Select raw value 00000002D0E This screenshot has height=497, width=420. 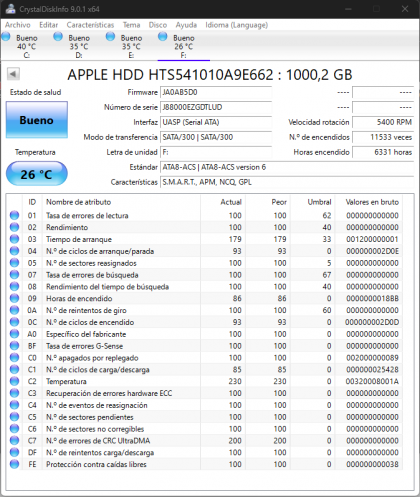click(x=372, y=251)
